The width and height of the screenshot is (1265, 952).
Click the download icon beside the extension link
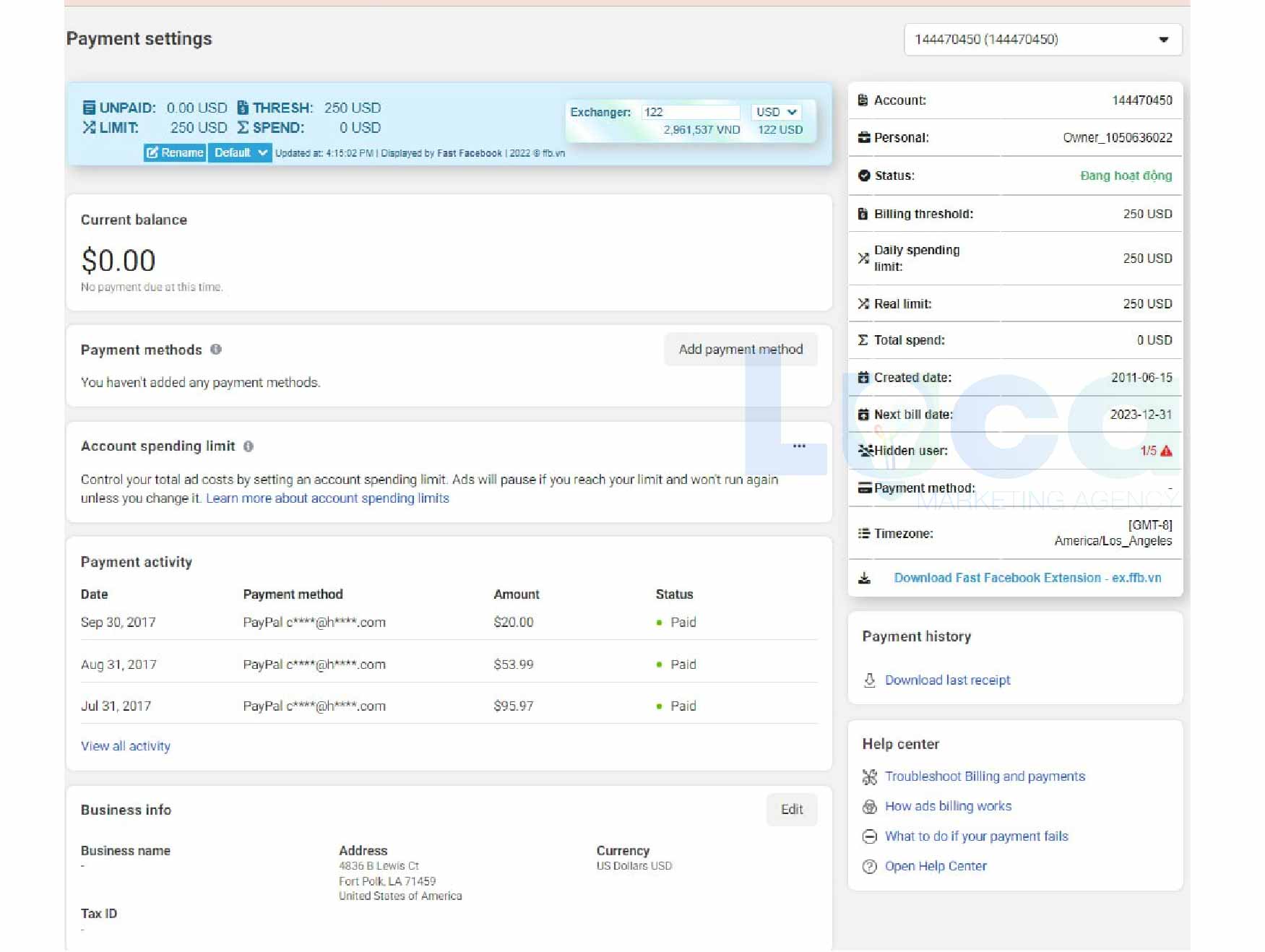point(864,579)
